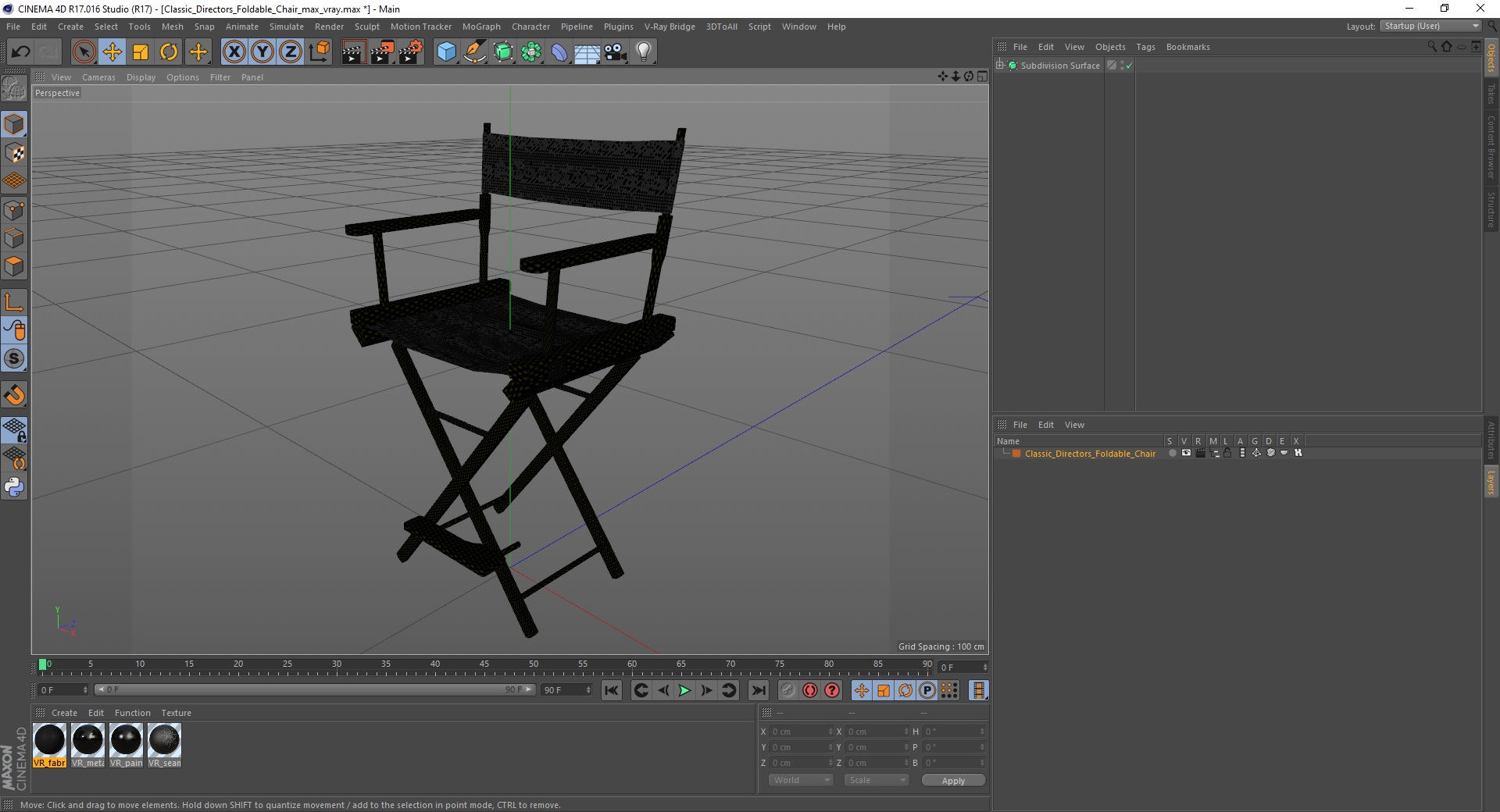
Task: Open the spline pen tool
Action: click(x=475, y=52)
